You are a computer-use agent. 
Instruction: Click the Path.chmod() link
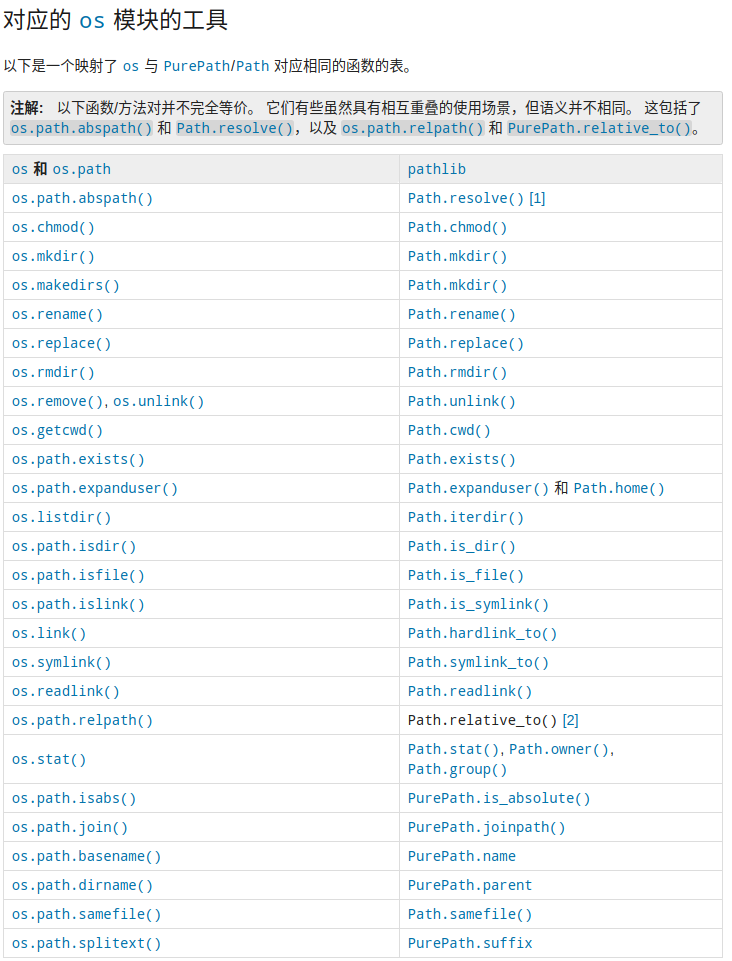pos(457,227)
